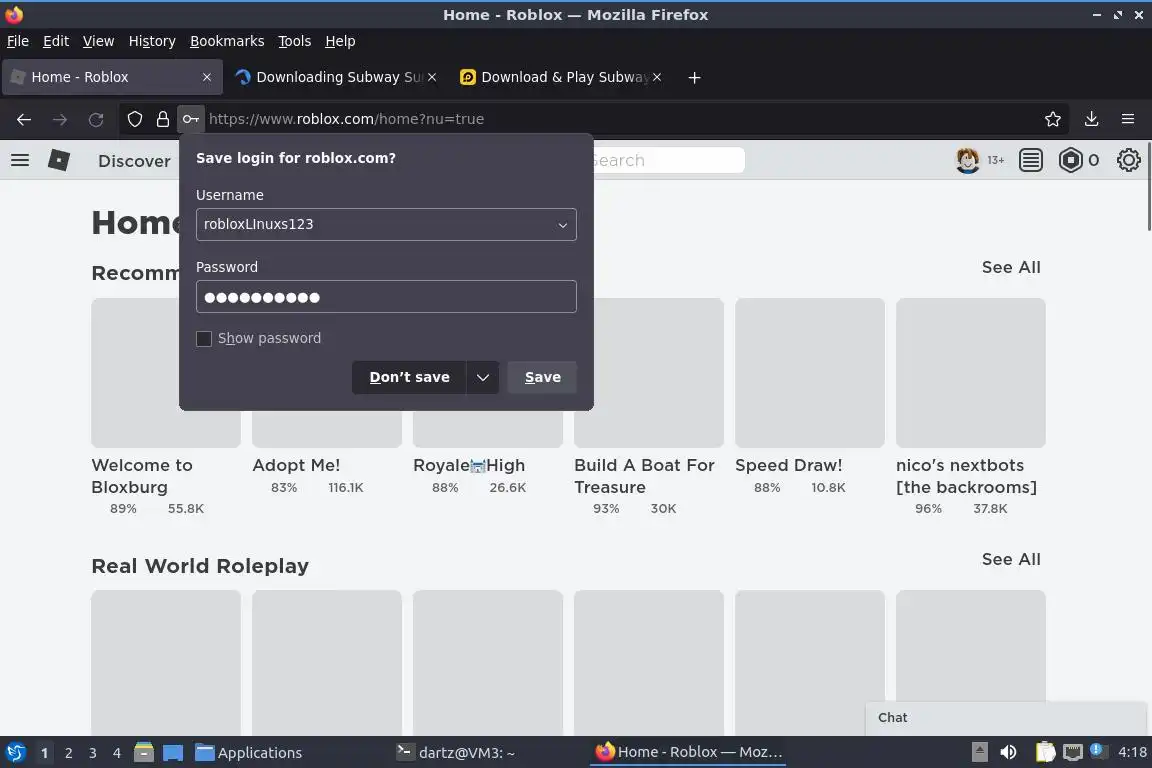The height and width of the screenshot is (768, 1152).
Task: Open a new browser tab with plus
Action: (694, 77)
